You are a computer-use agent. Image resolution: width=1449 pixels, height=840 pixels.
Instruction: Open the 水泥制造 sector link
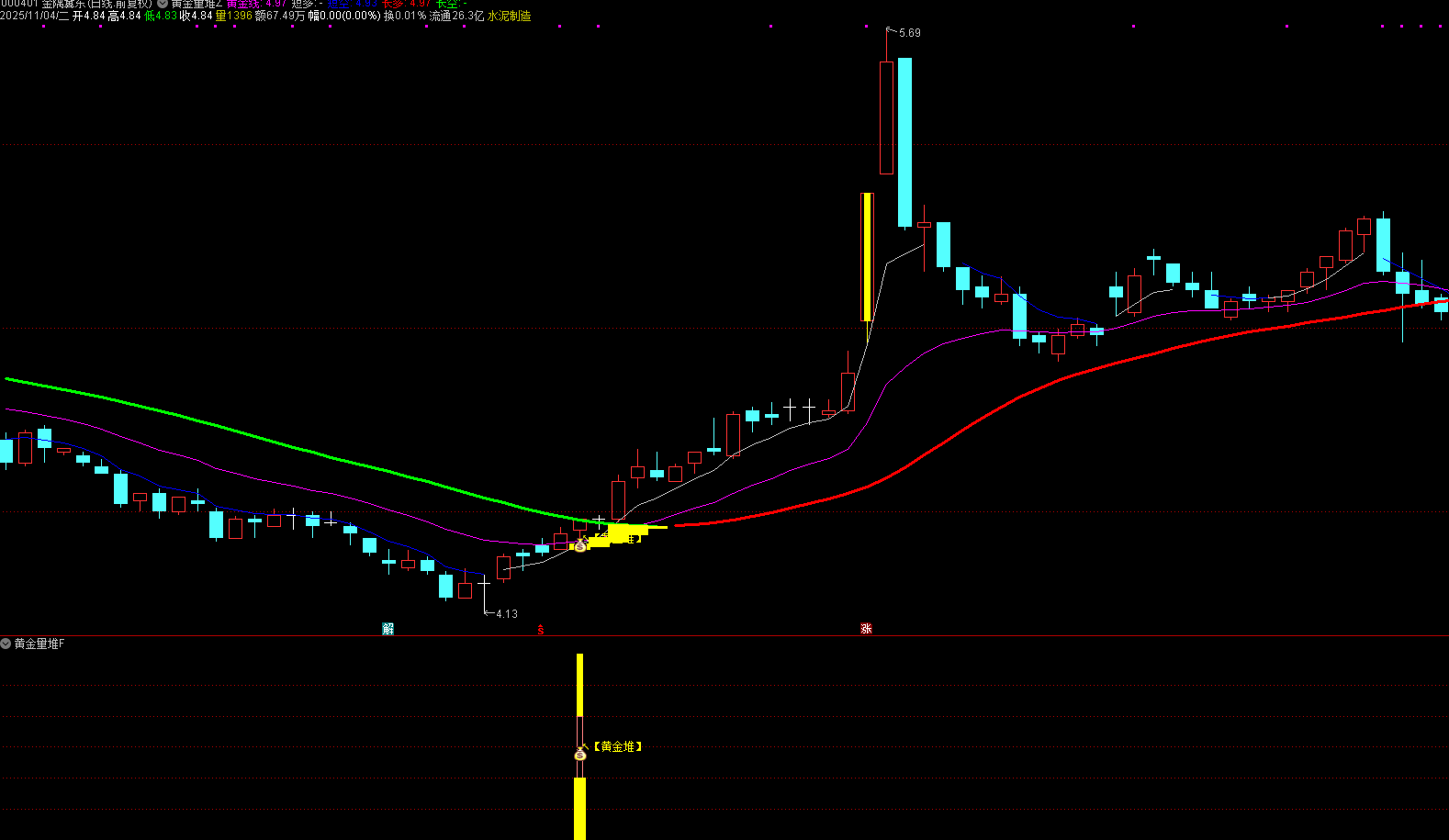pyautogui.click(x=509, y=16)
